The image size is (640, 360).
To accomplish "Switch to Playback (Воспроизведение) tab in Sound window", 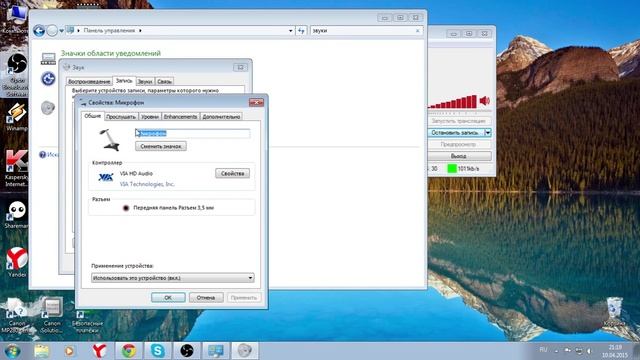I will coord(89,81).
